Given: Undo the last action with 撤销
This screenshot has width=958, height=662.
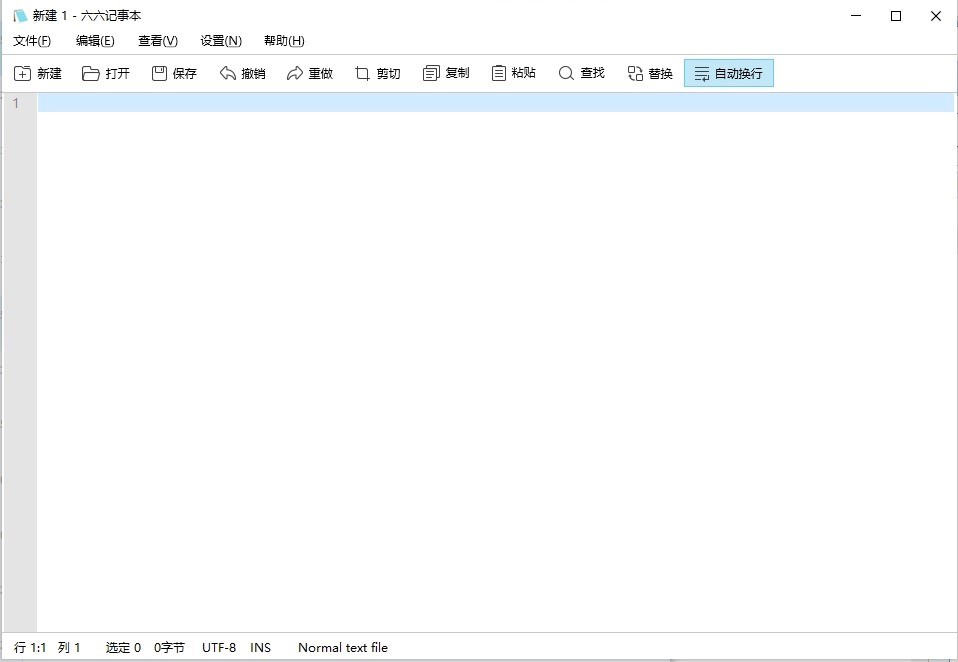Looking at the screenshot, I should [228, 73].
